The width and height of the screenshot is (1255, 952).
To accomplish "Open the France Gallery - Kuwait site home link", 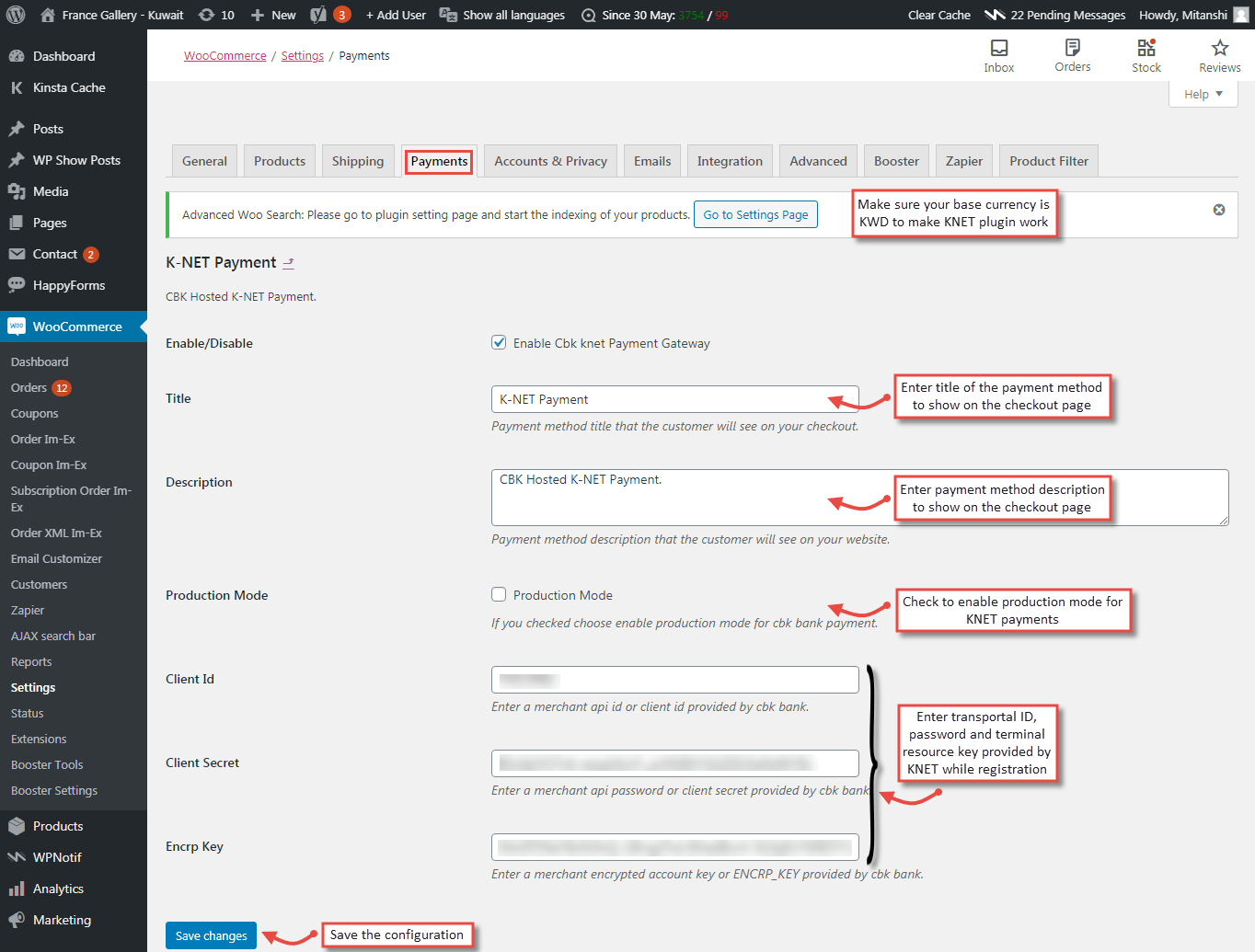I will (x=111, y=15).
